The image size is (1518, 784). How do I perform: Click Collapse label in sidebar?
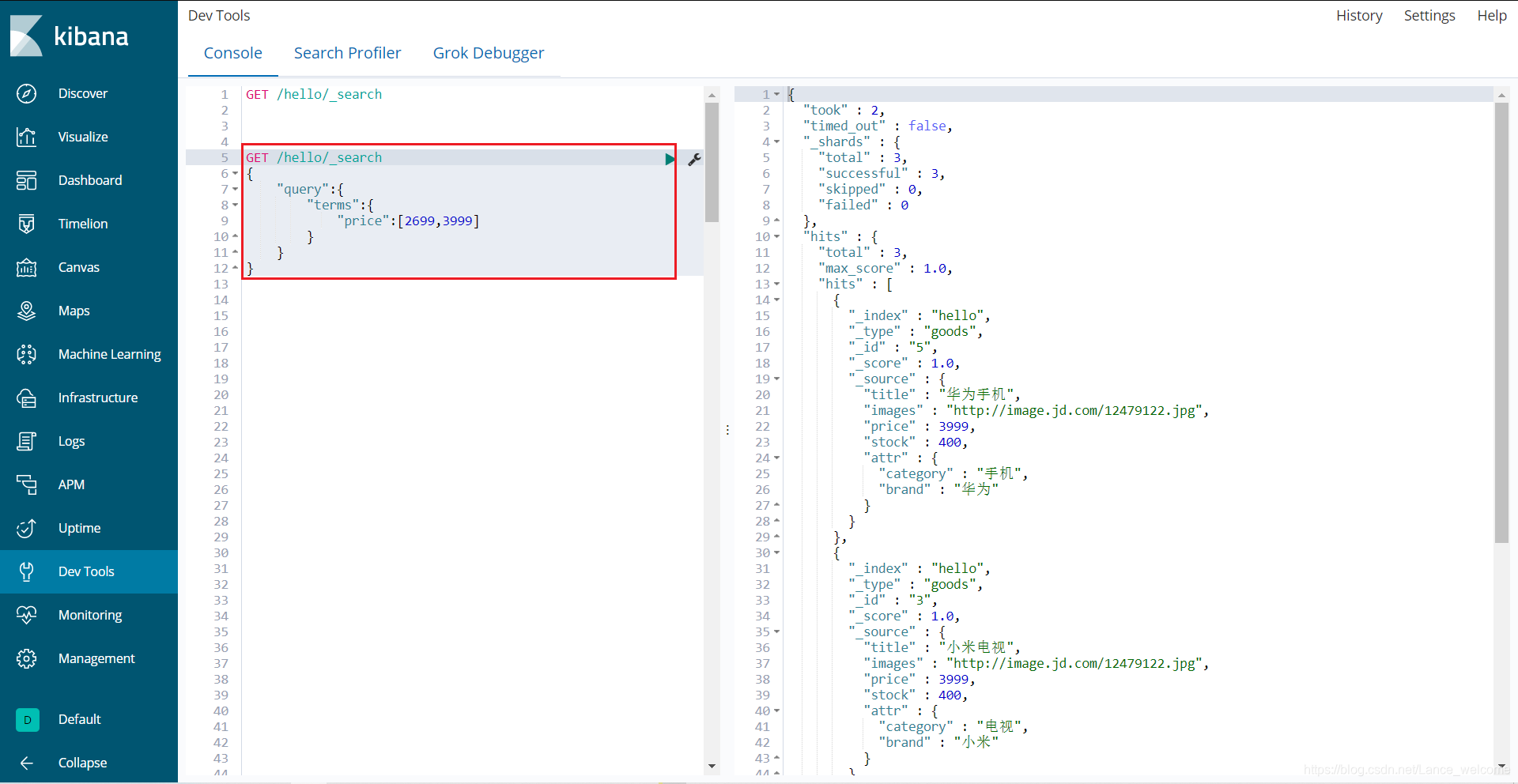pyautogui.click(x=82, y=763)
